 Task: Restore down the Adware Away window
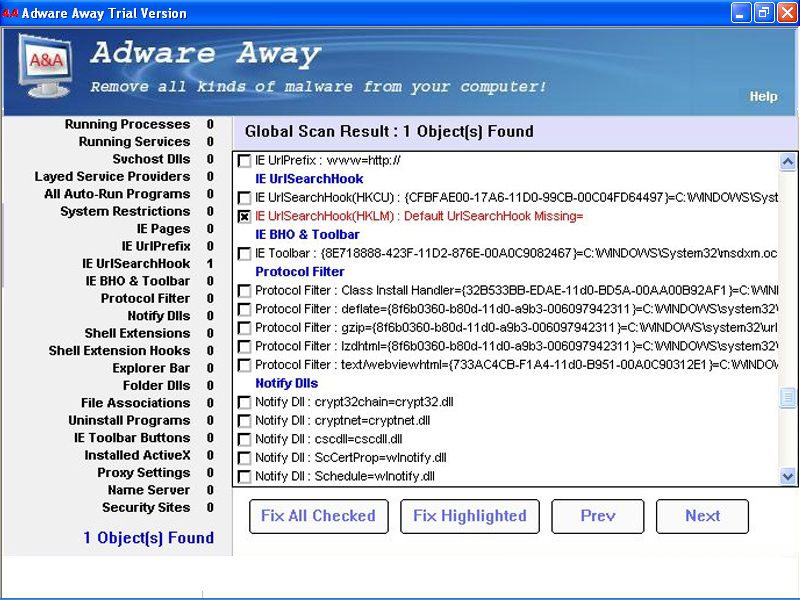(x=763, y=13)
